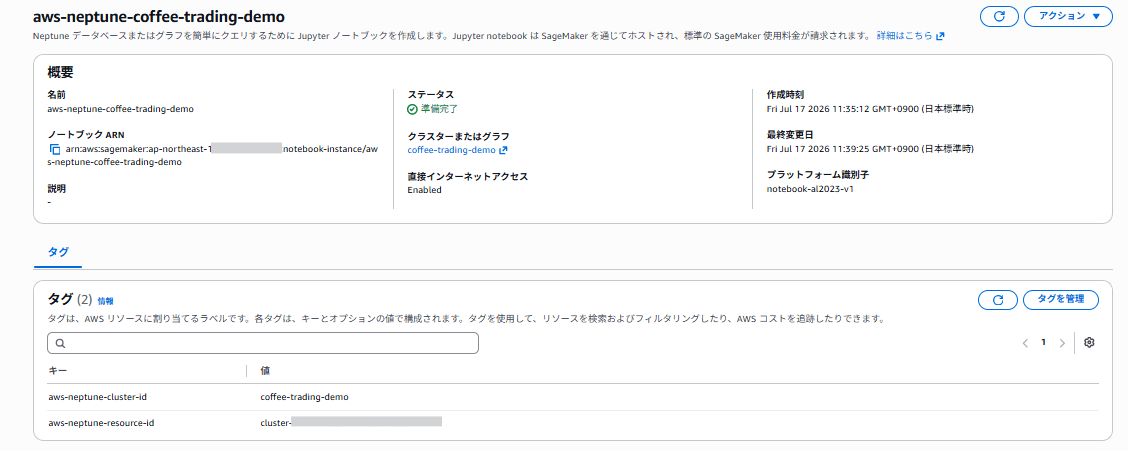Select the cluster- resource id value

click(x=351, y=423)
